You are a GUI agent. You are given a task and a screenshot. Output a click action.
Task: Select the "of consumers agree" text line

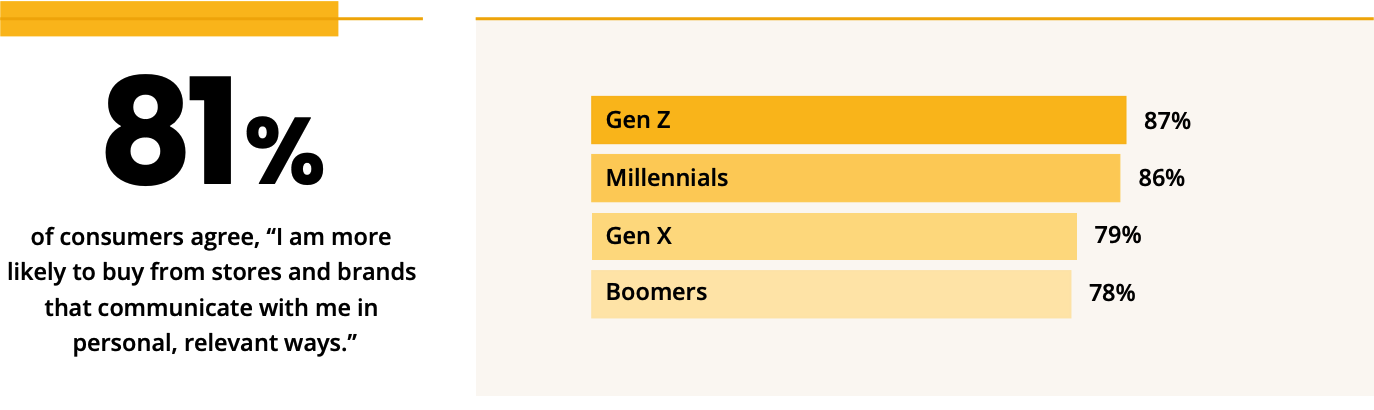pos(211,238)
